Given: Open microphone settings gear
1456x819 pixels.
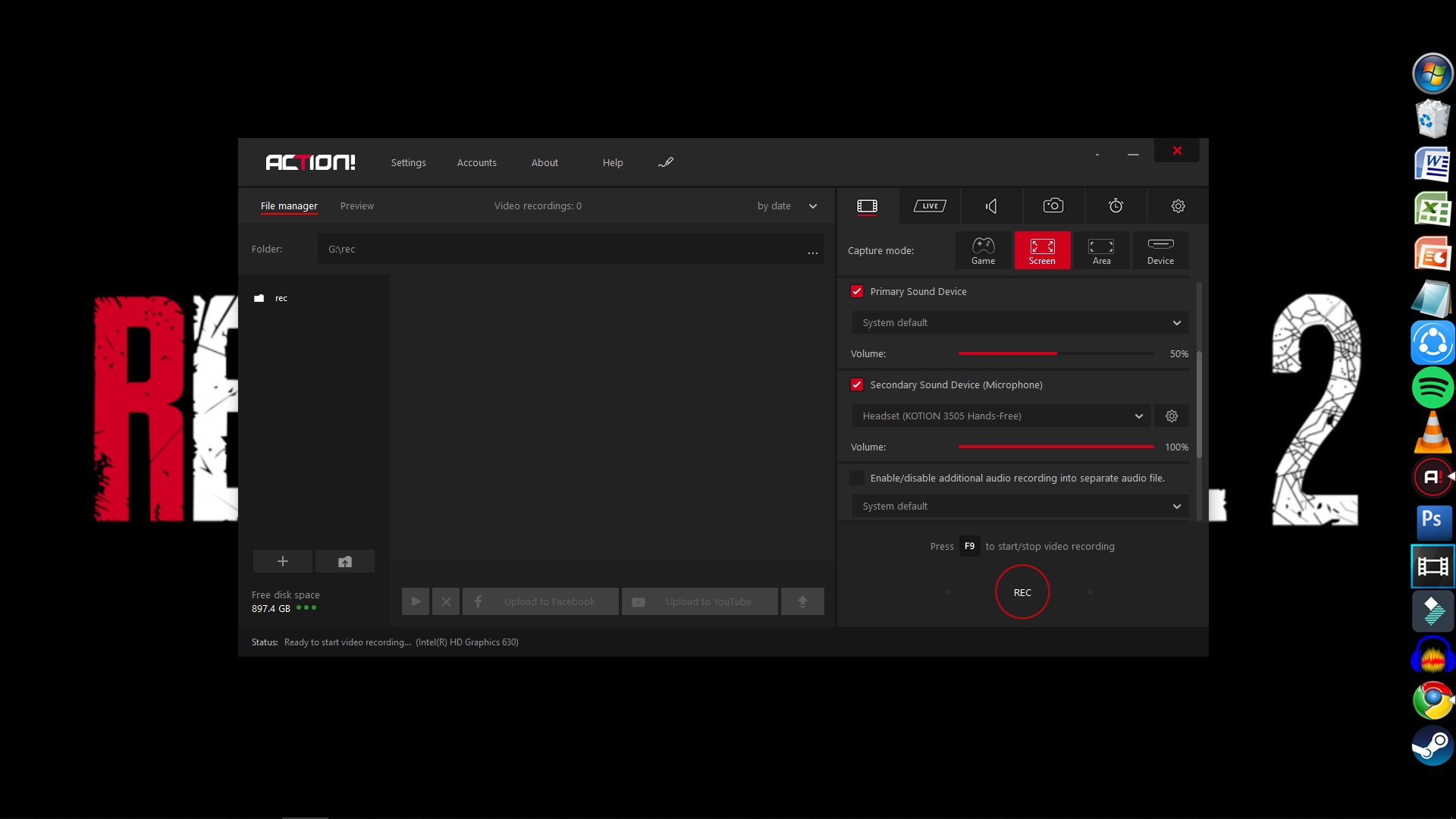Looking at the screenshot, I should click(x=1172, y=416).
